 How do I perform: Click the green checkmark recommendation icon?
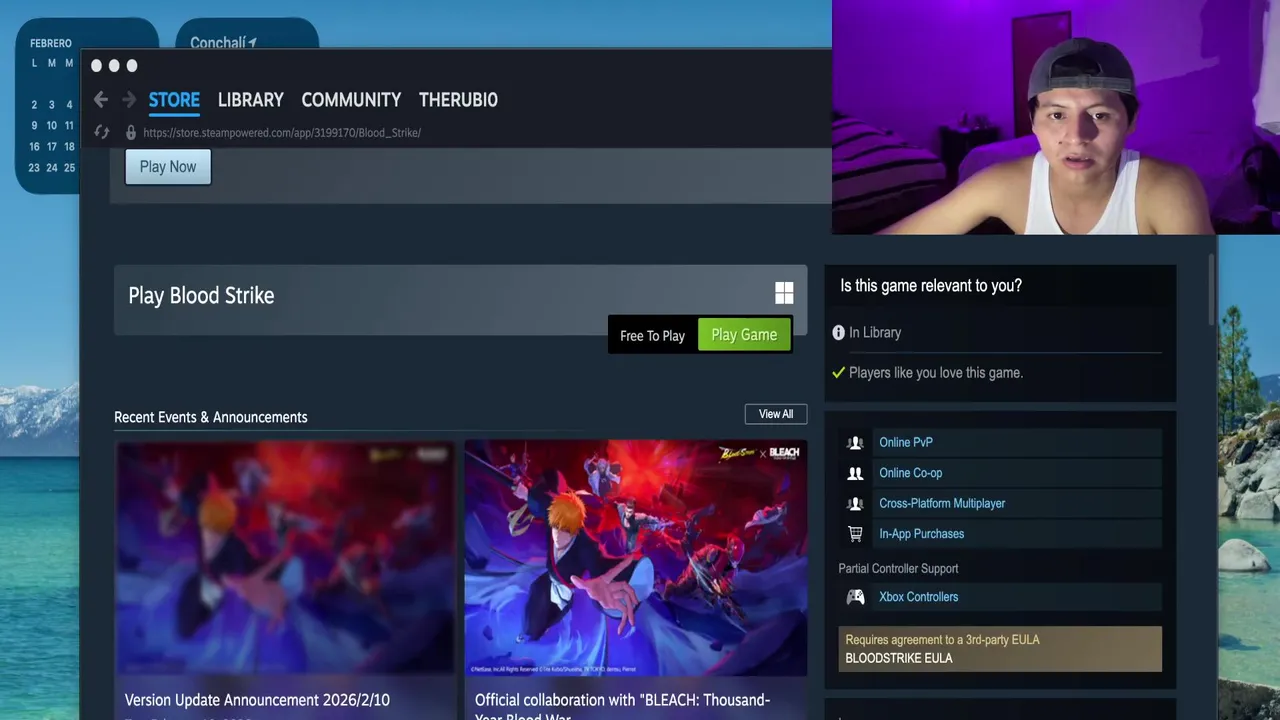point(838,372)
